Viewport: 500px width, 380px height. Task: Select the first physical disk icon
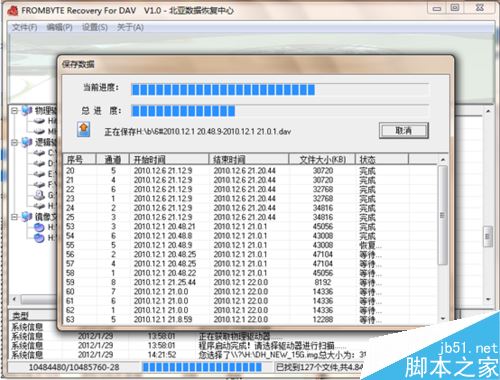point(39,120)
